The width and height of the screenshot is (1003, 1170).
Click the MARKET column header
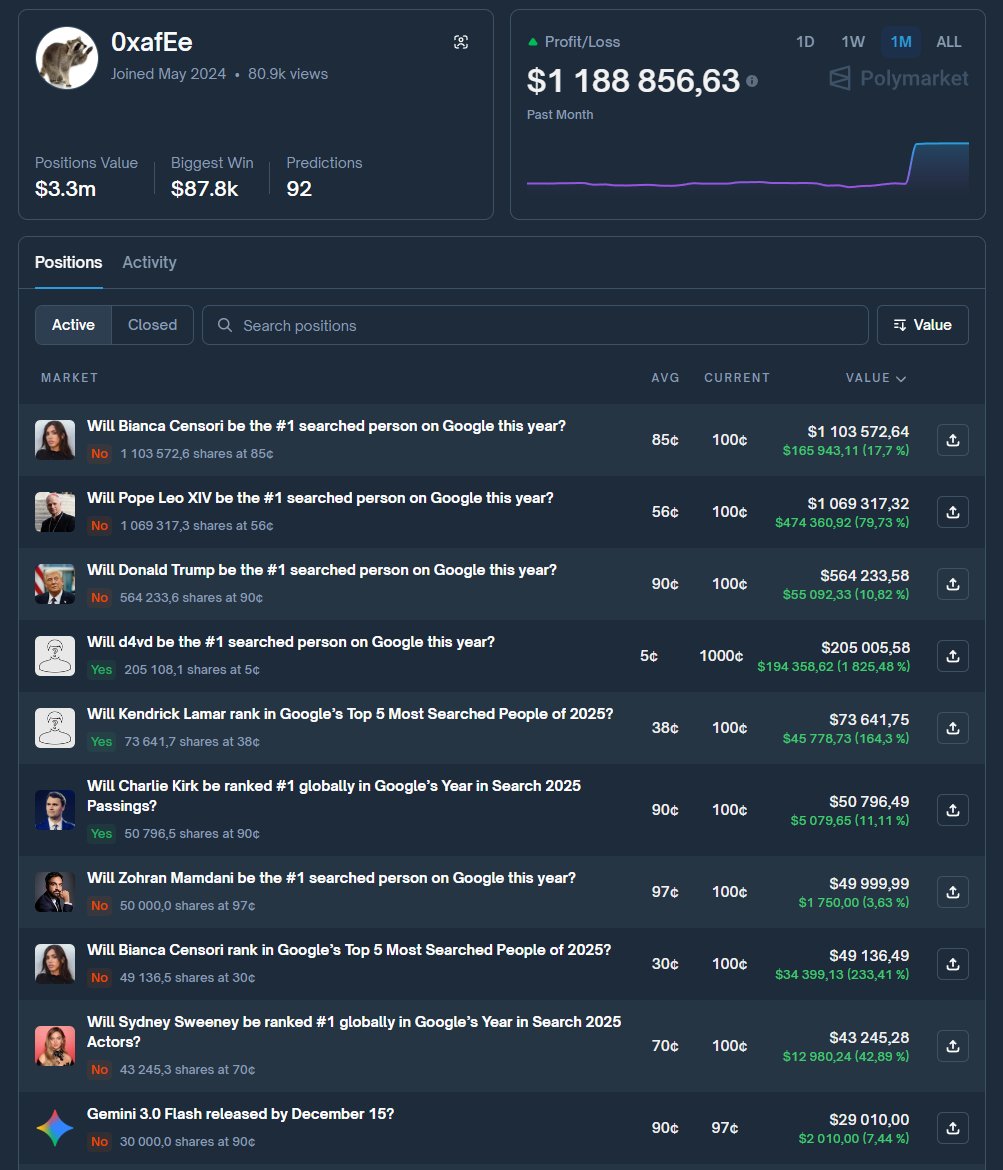click(69, 378)
